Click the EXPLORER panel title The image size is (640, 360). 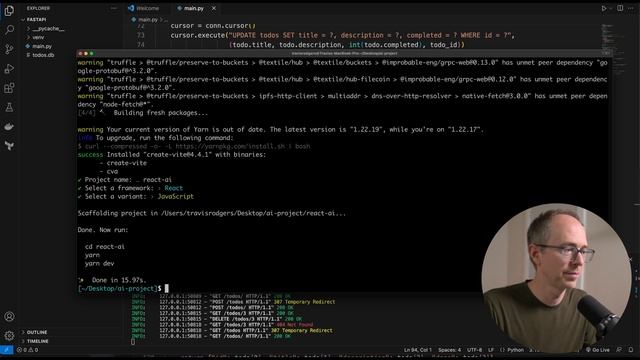pos(38,8)
